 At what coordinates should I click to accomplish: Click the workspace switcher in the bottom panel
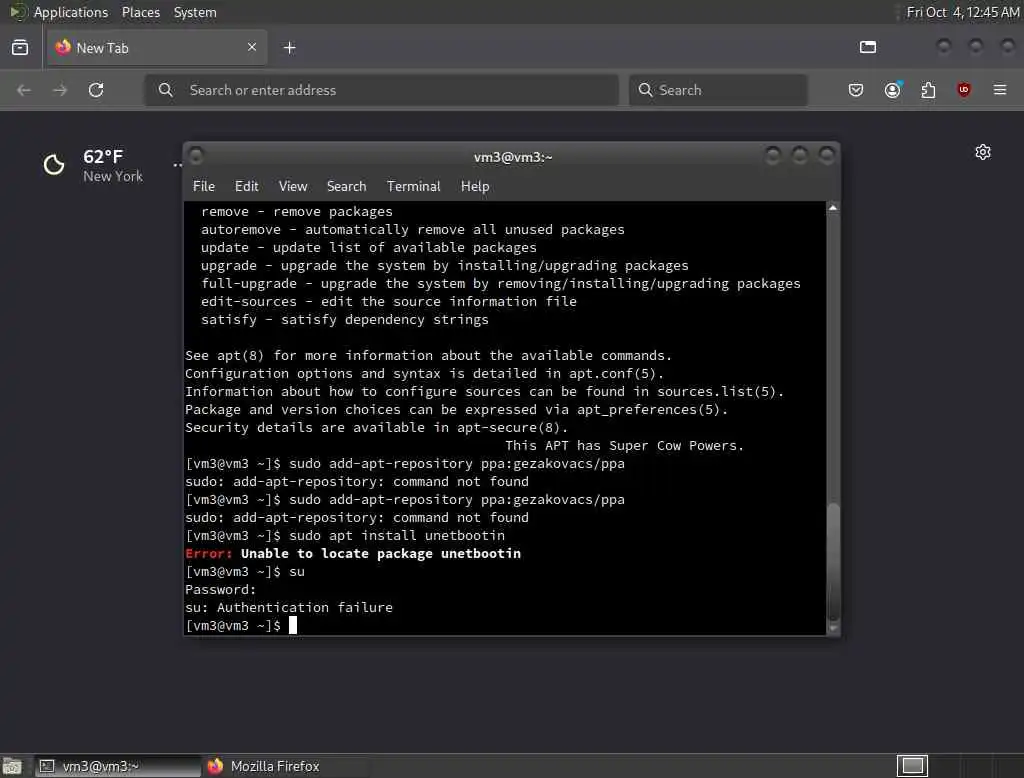912,766
